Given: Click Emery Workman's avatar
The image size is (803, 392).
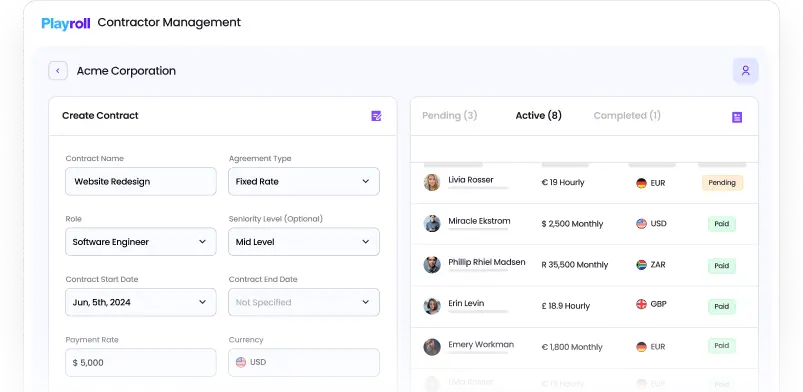Looking at the screenshot, I should (432, 347).
